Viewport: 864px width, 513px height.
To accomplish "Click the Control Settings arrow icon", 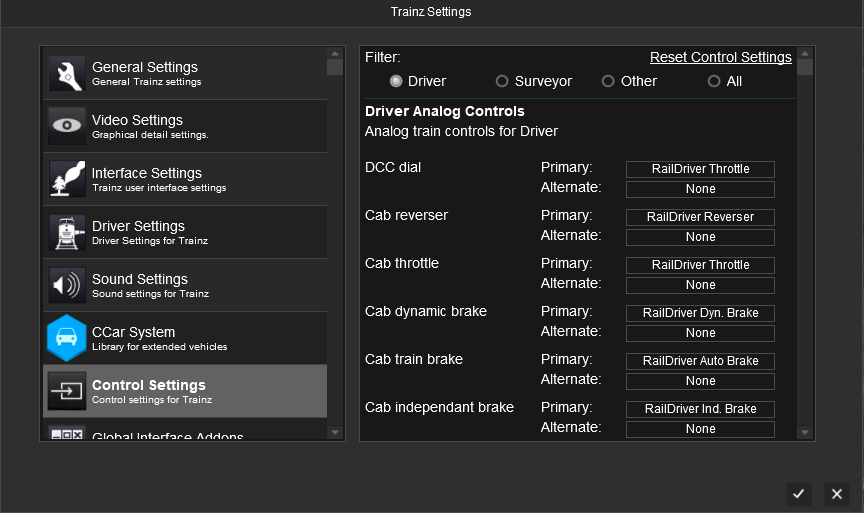I will coord(67,391).
